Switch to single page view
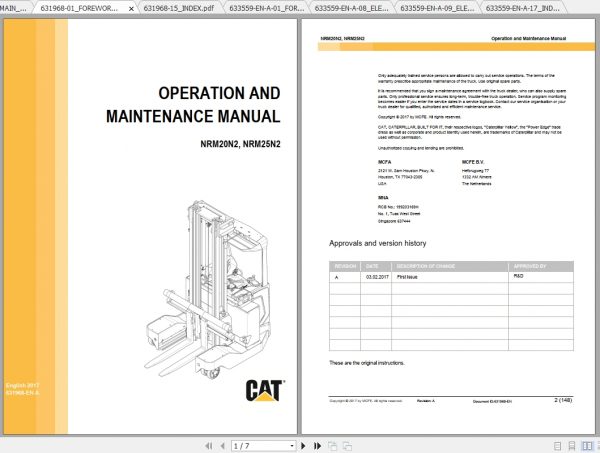Screen dimensions: 600x453 (x=558, y=446)
